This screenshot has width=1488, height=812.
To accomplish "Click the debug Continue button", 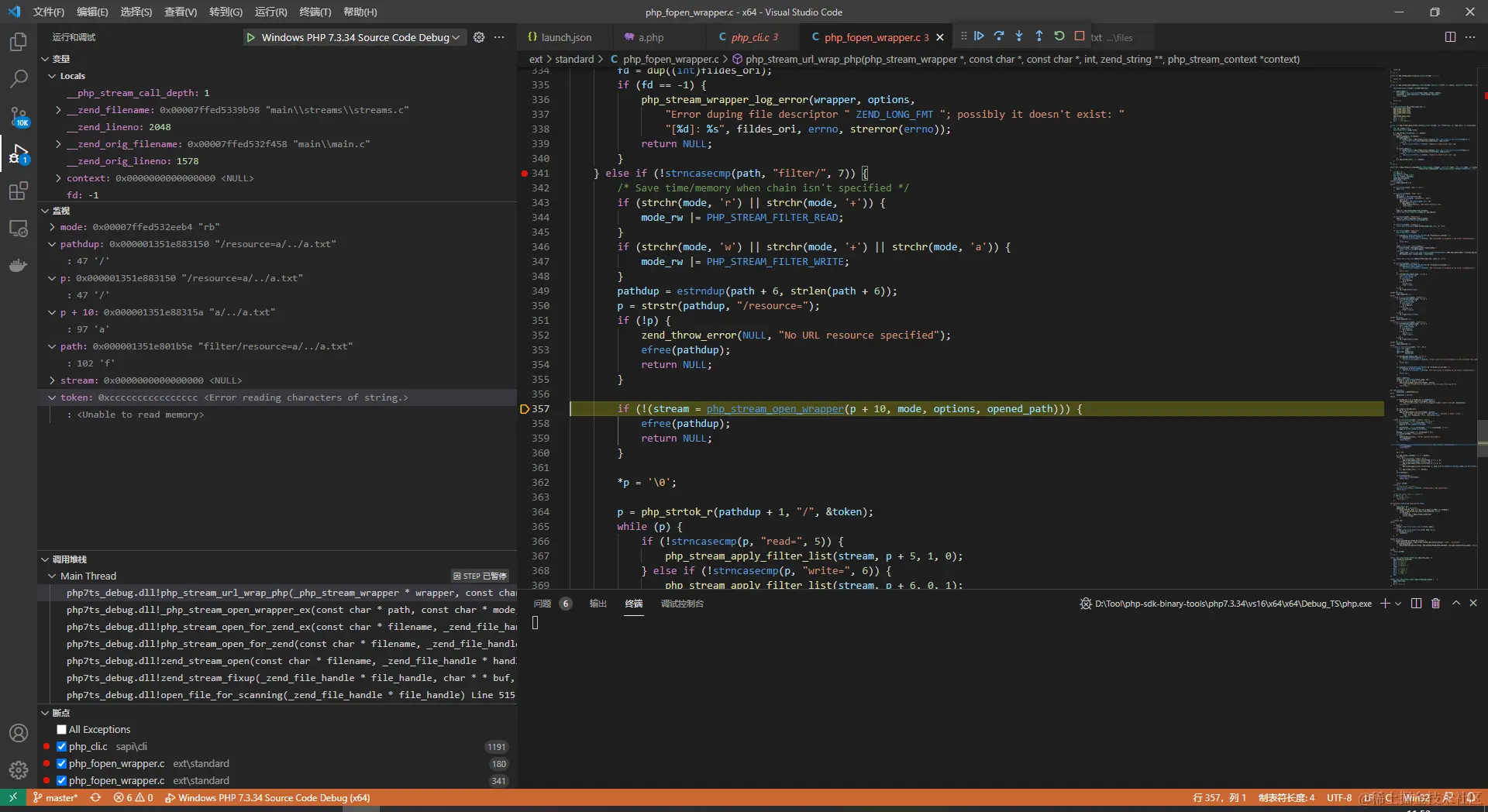I will (x=979, y=36).
